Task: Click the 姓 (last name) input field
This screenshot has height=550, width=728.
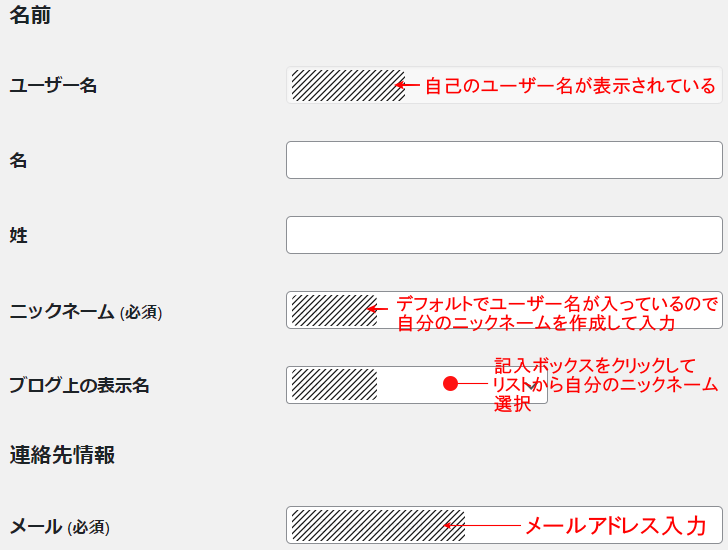Action: coord(503,235)
